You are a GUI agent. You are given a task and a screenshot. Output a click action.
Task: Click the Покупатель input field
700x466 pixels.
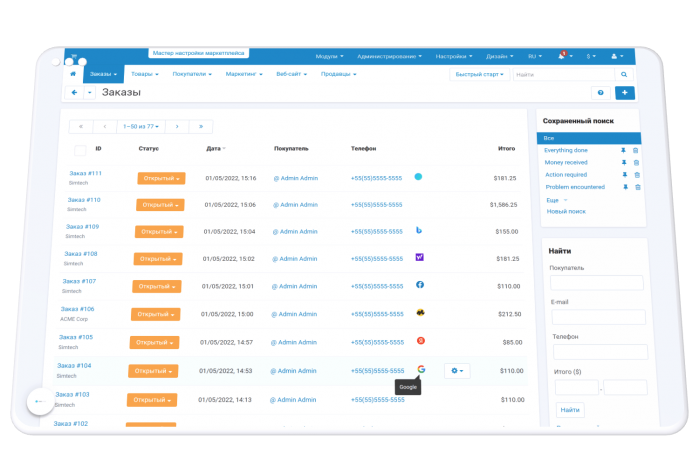coord(597,283)
